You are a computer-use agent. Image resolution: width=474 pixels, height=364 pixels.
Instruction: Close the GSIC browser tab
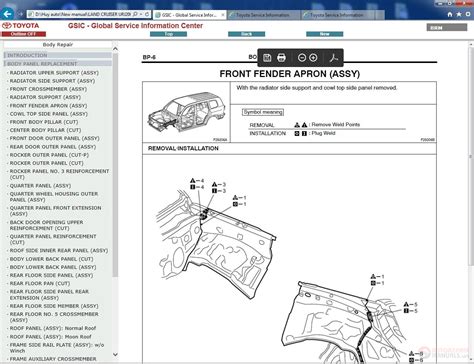click(223, 15)
